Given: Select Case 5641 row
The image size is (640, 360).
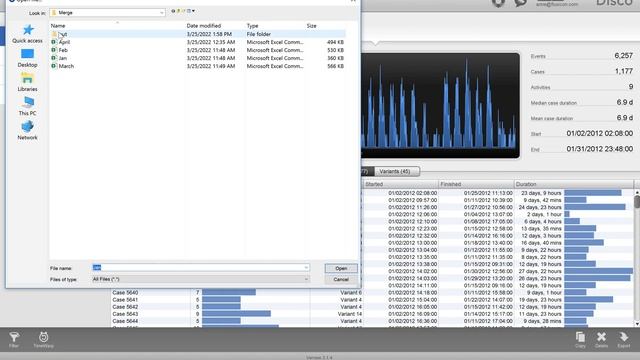Looking at the screenshot, I should point(237,300).
